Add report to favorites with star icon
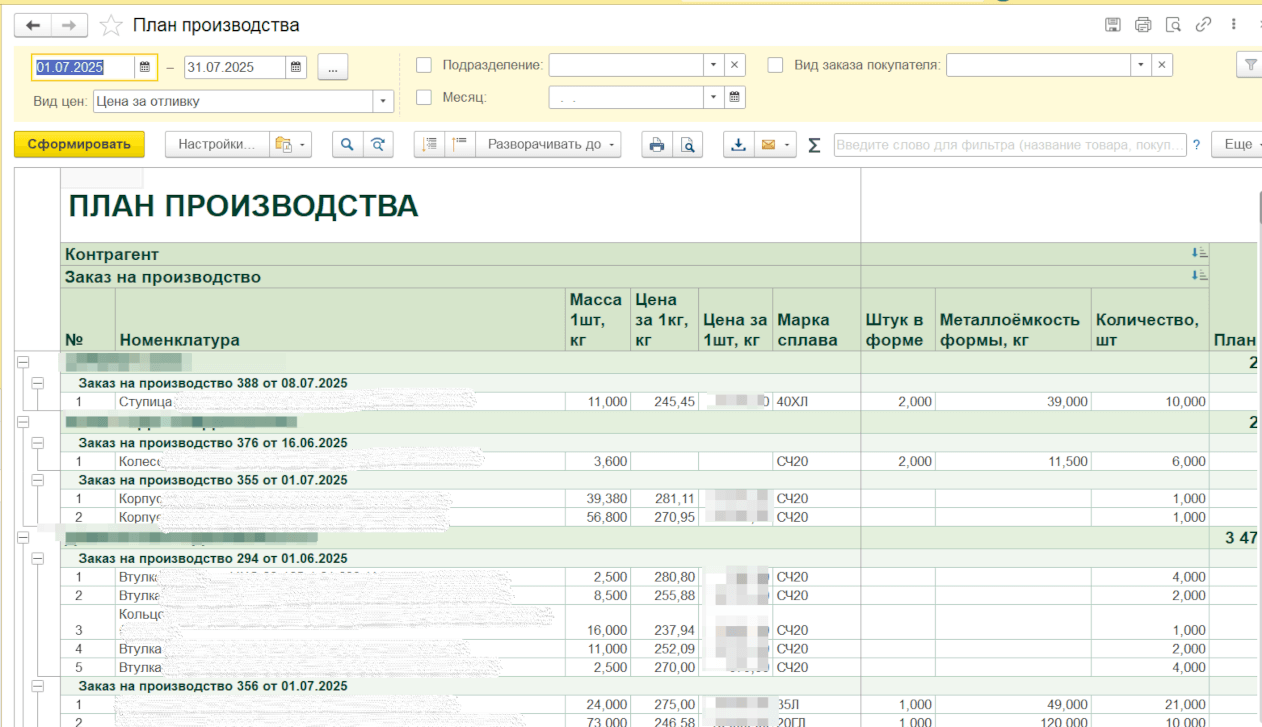 111,25
